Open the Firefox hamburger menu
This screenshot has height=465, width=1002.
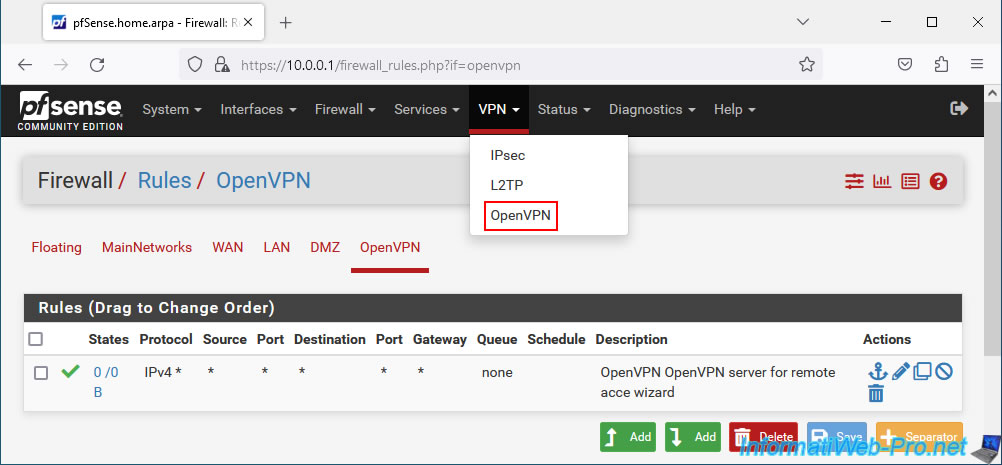tap(976, 65)
